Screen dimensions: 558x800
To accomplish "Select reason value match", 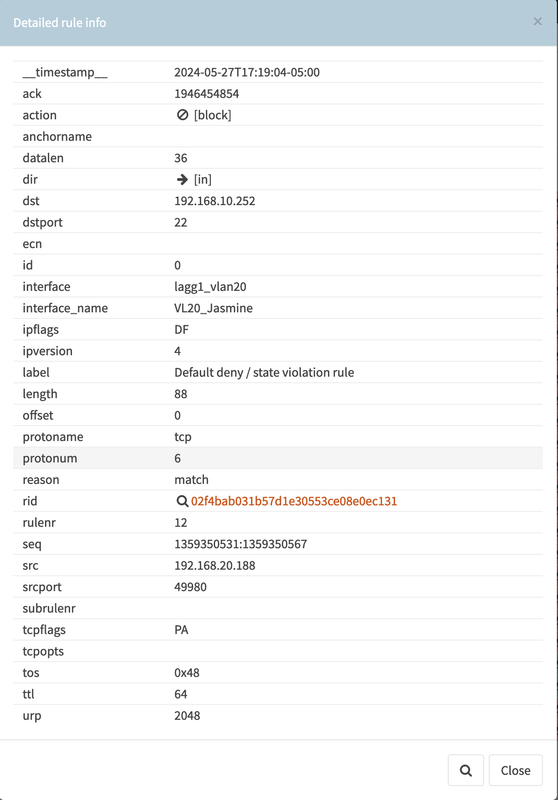I will (x=191, y=480).
